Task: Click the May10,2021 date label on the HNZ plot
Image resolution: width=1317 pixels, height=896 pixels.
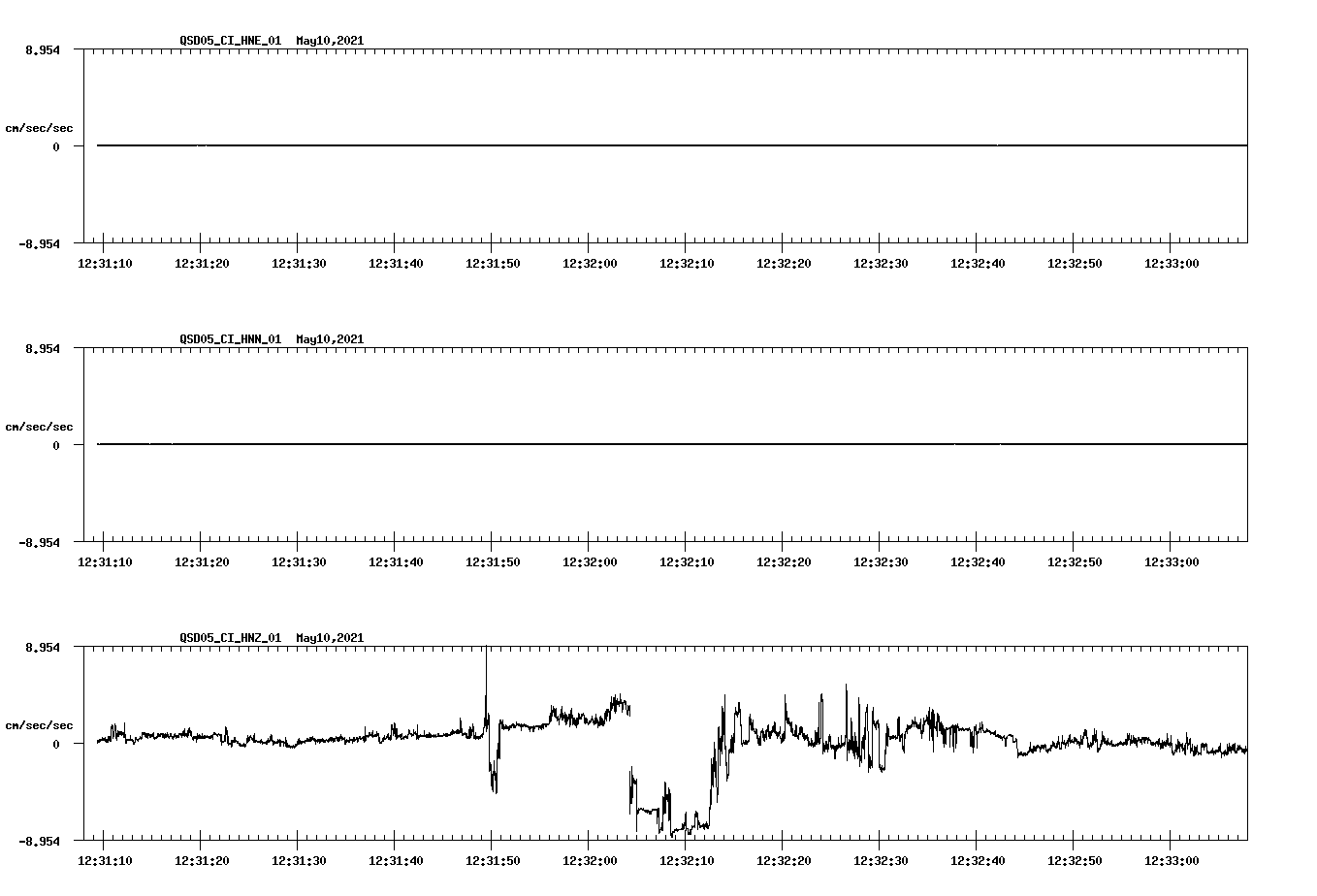Action: tap(329, 638)
